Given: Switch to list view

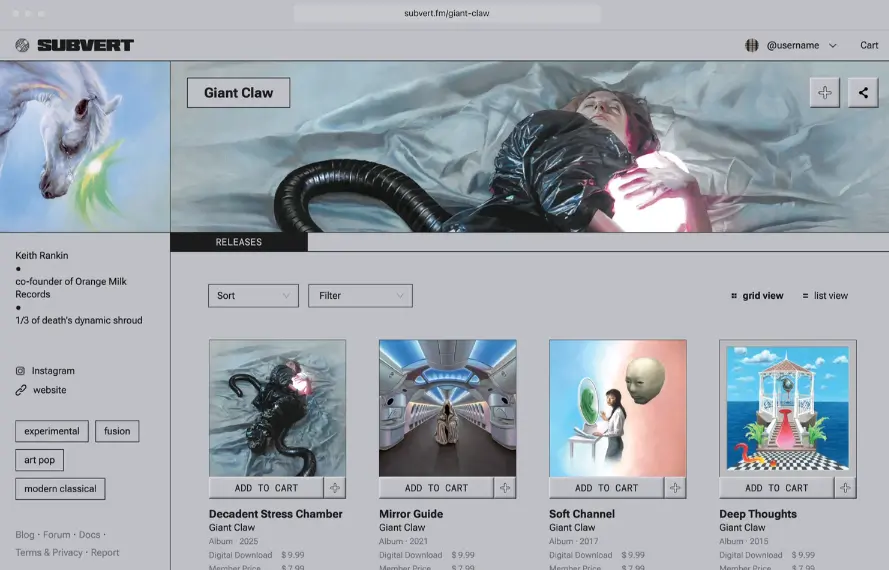Looking at the screenshot, I should (x=825, y=295).
